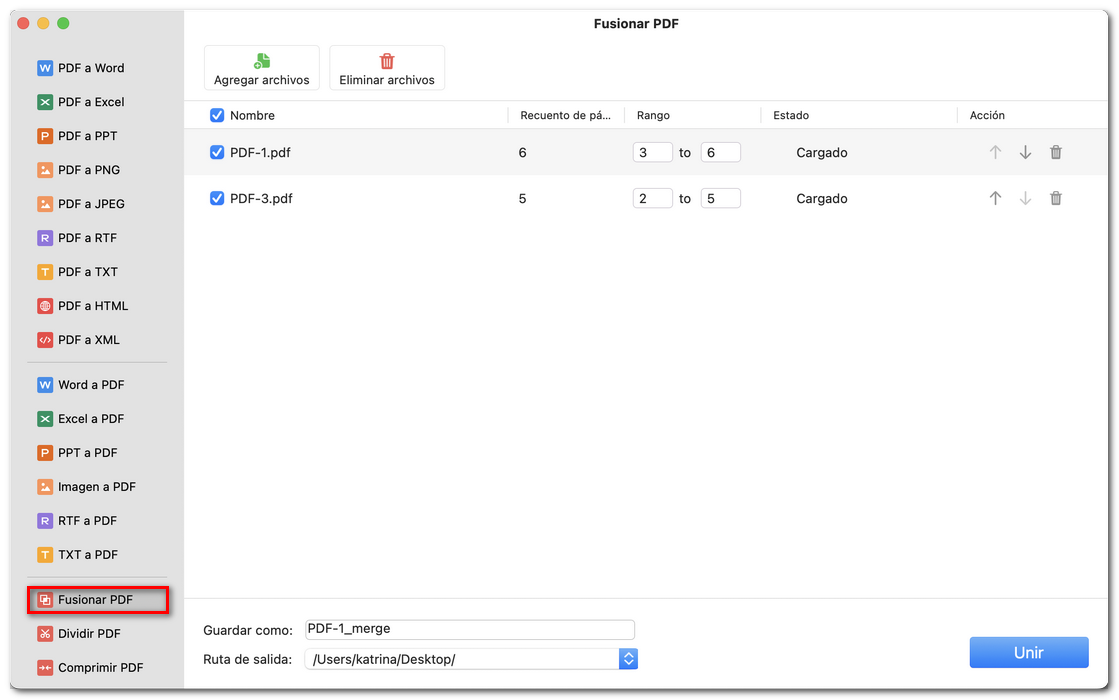Image resolution: width=1119 pixels, height=700 pixels.
Task: Click the Eliminar archivos button
Action: tap(387, 67)
